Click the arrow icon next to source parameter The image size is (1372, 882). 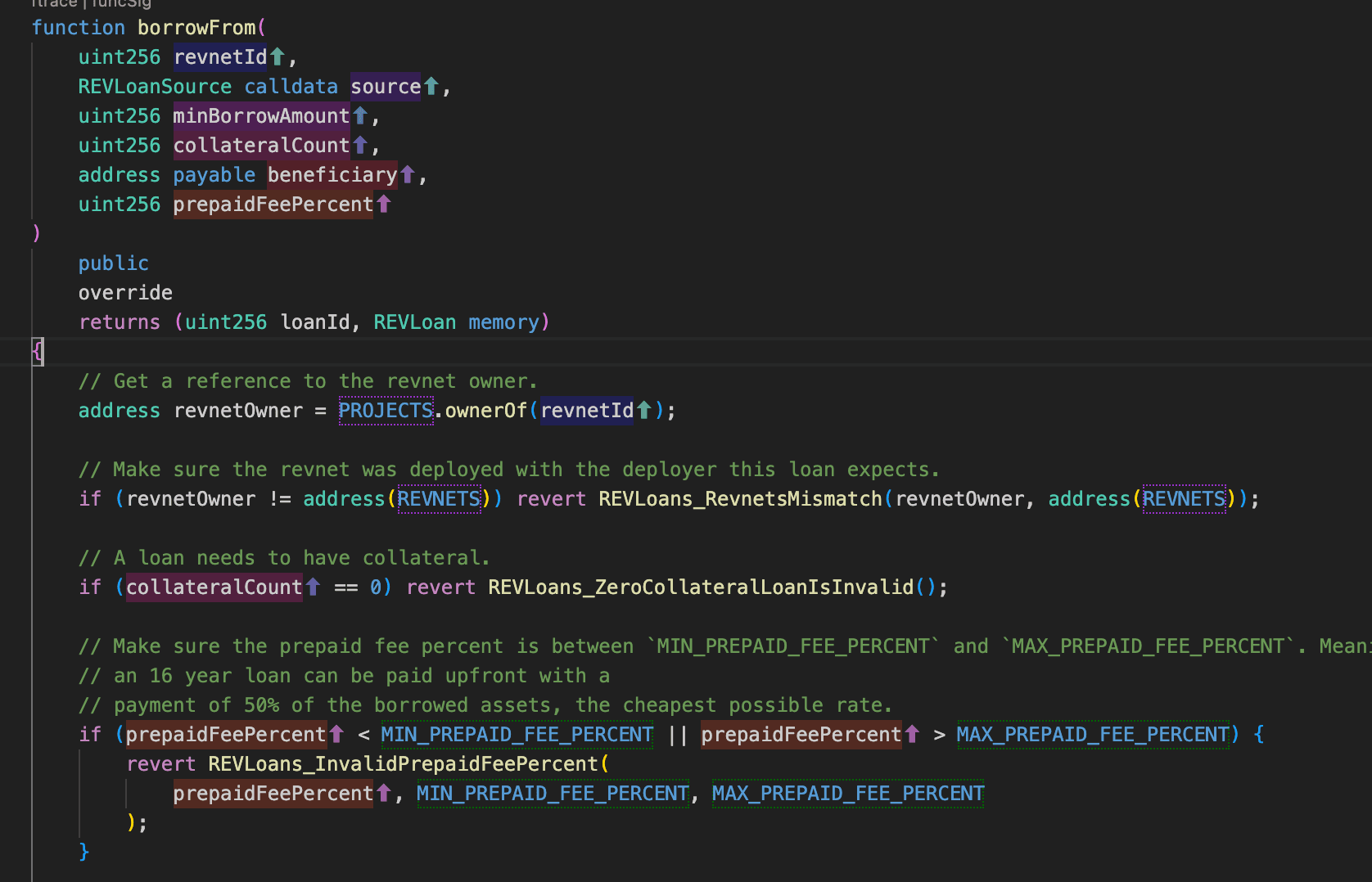[x=431, y=86]
